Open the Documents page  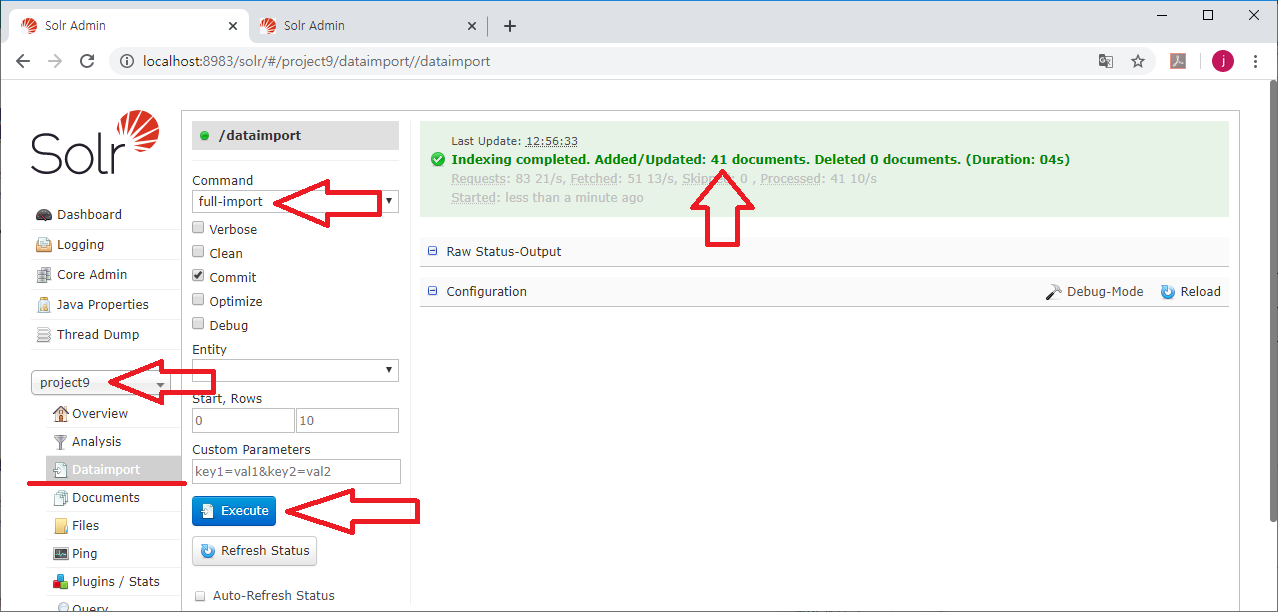(106, 497)
